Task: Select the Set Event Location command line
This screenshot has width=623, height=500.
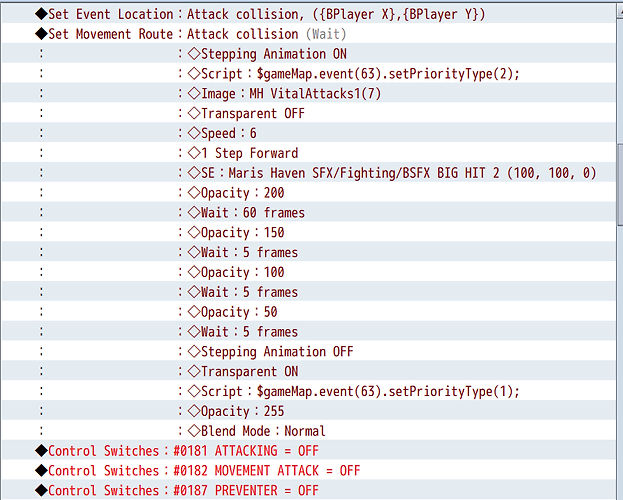Action: pos(308,14)
